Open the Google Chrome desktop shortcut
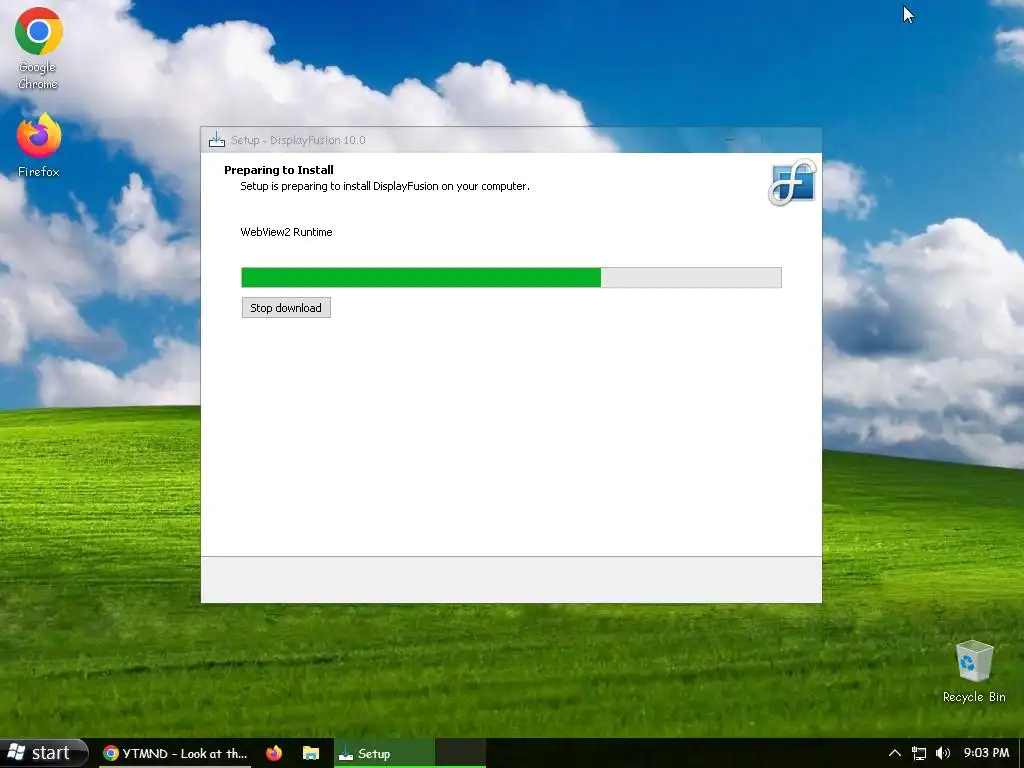Image resolution: width=1024 pixels, height=768 pixels. (x=38, y=48)
